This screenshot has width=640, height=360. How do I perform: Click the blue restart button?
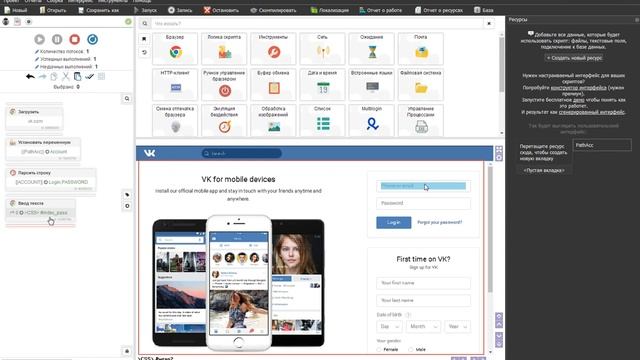click(93, 39)
